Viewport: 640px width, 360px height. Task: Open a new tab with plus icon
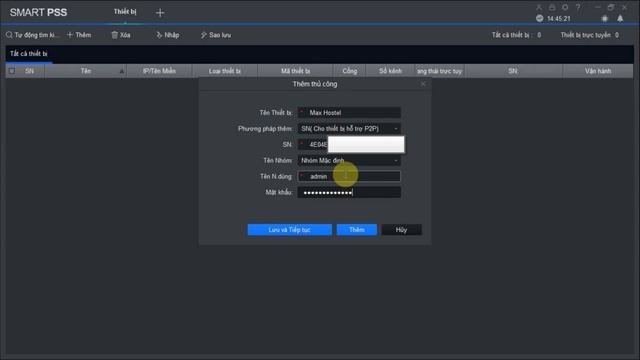pyautogui.click(x=160, y=13)
